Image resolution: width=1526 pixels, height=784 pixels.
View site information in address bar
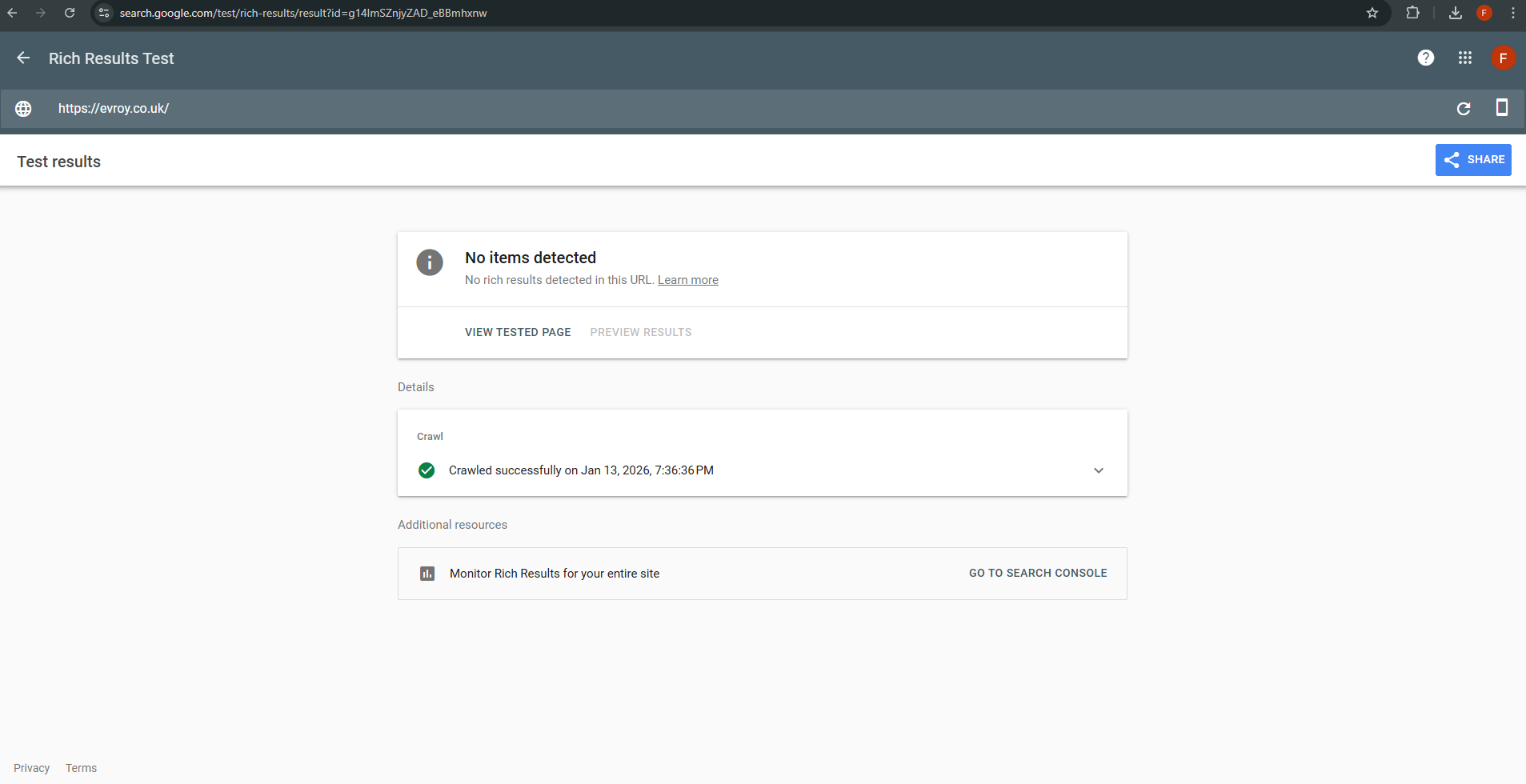click(104, 13)
